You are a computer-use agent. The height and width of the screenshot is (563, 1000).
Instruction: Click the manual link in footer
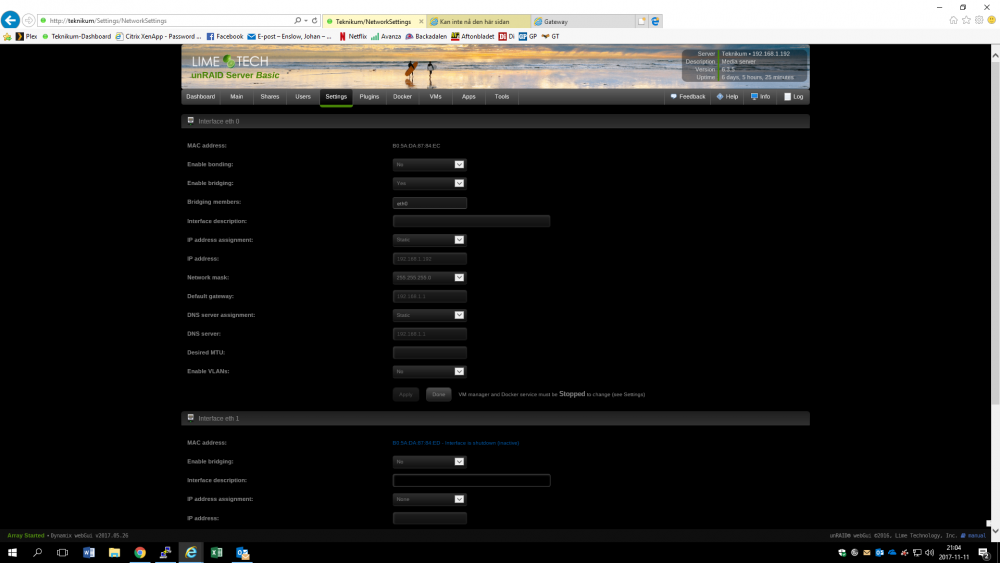[x=976, y=536]
